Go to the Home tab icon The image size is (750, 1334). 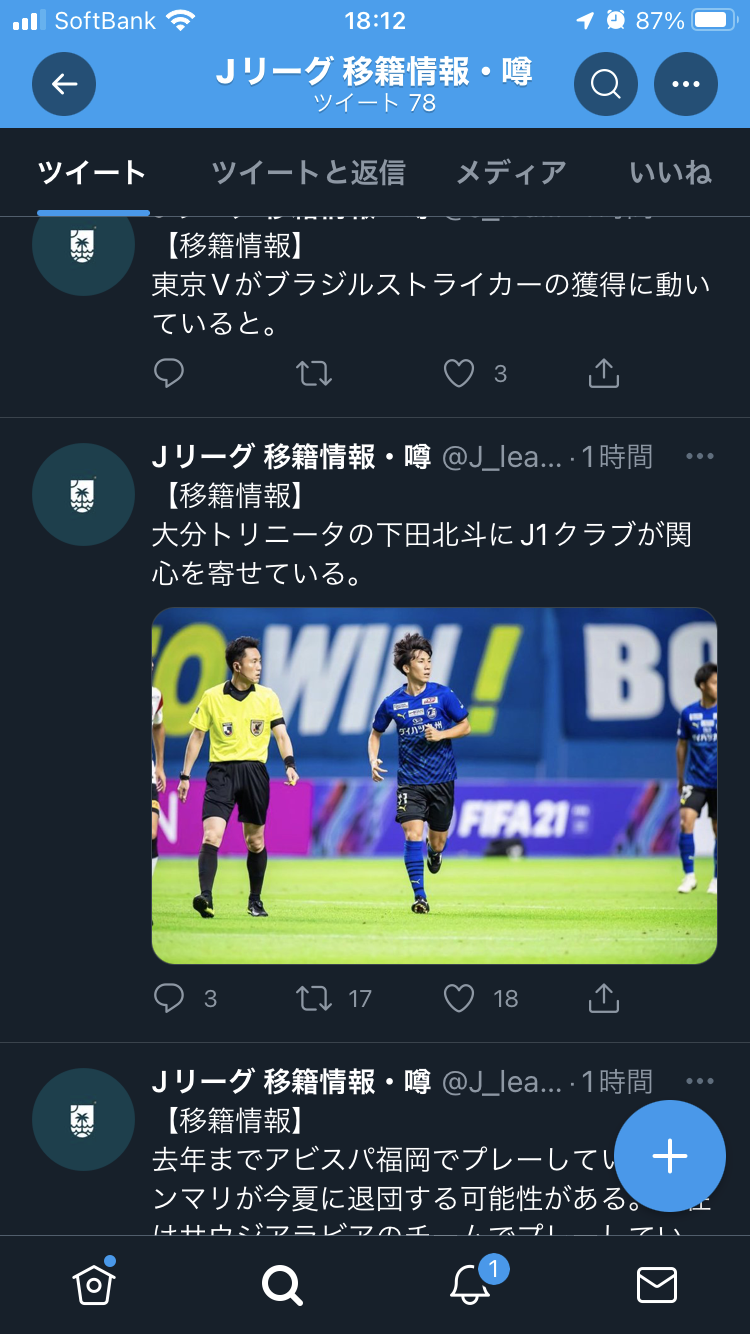tap(94, 1284)
